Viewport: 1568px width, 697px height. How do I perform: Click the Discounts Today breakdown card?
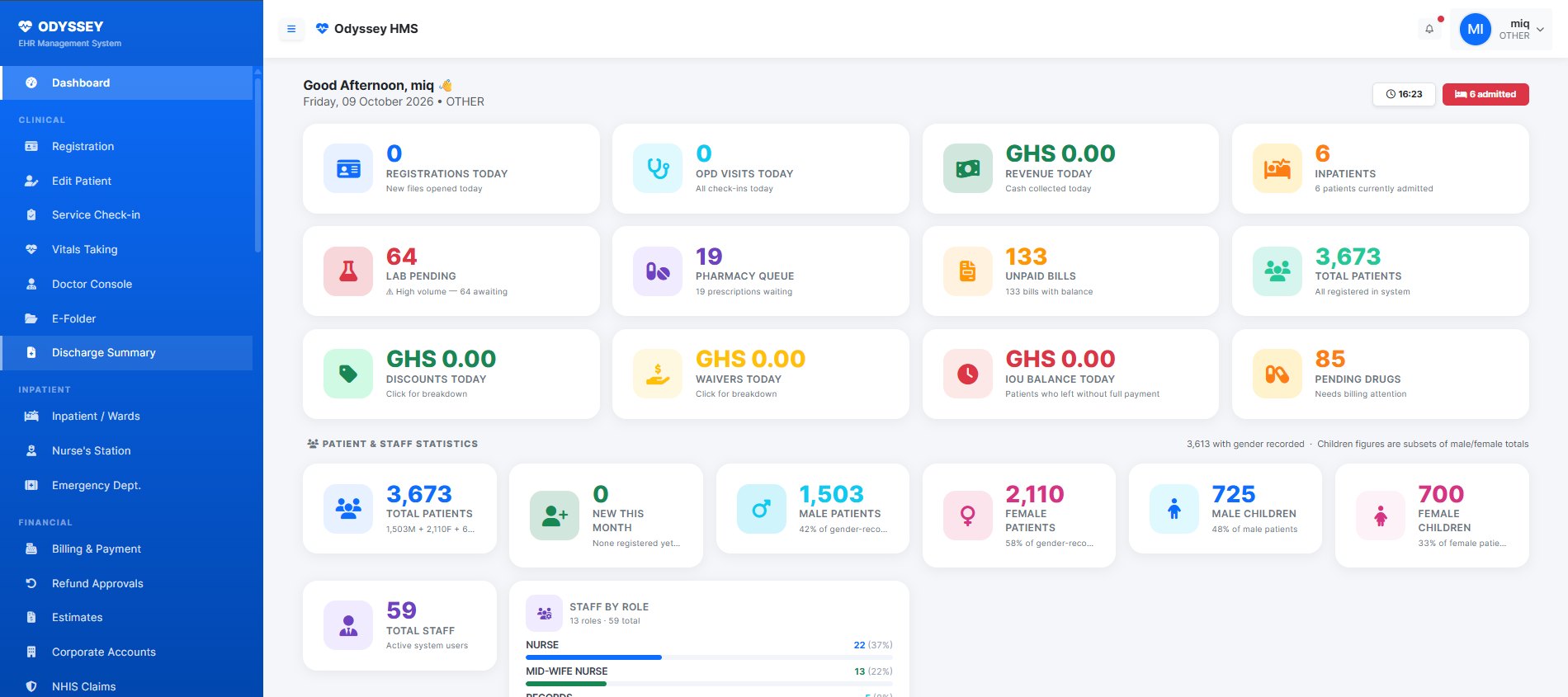coord(451,374)
